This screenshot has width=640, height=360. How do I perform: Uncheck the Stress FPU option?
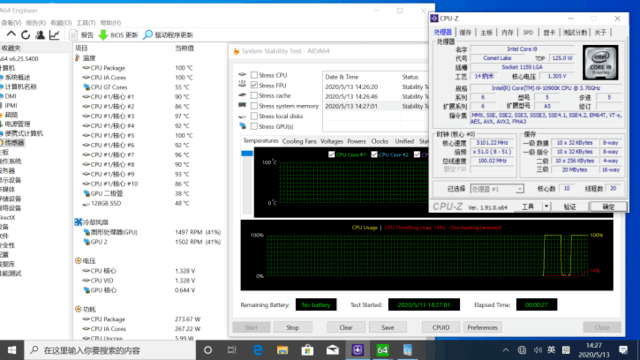click(254, 85)
